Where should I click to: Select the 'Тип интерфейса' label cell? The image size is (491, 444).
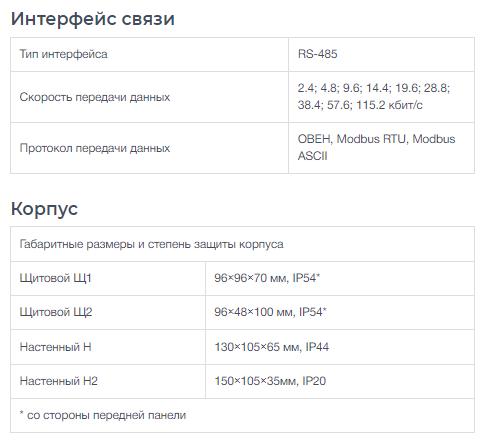click(x=149, y=54)
